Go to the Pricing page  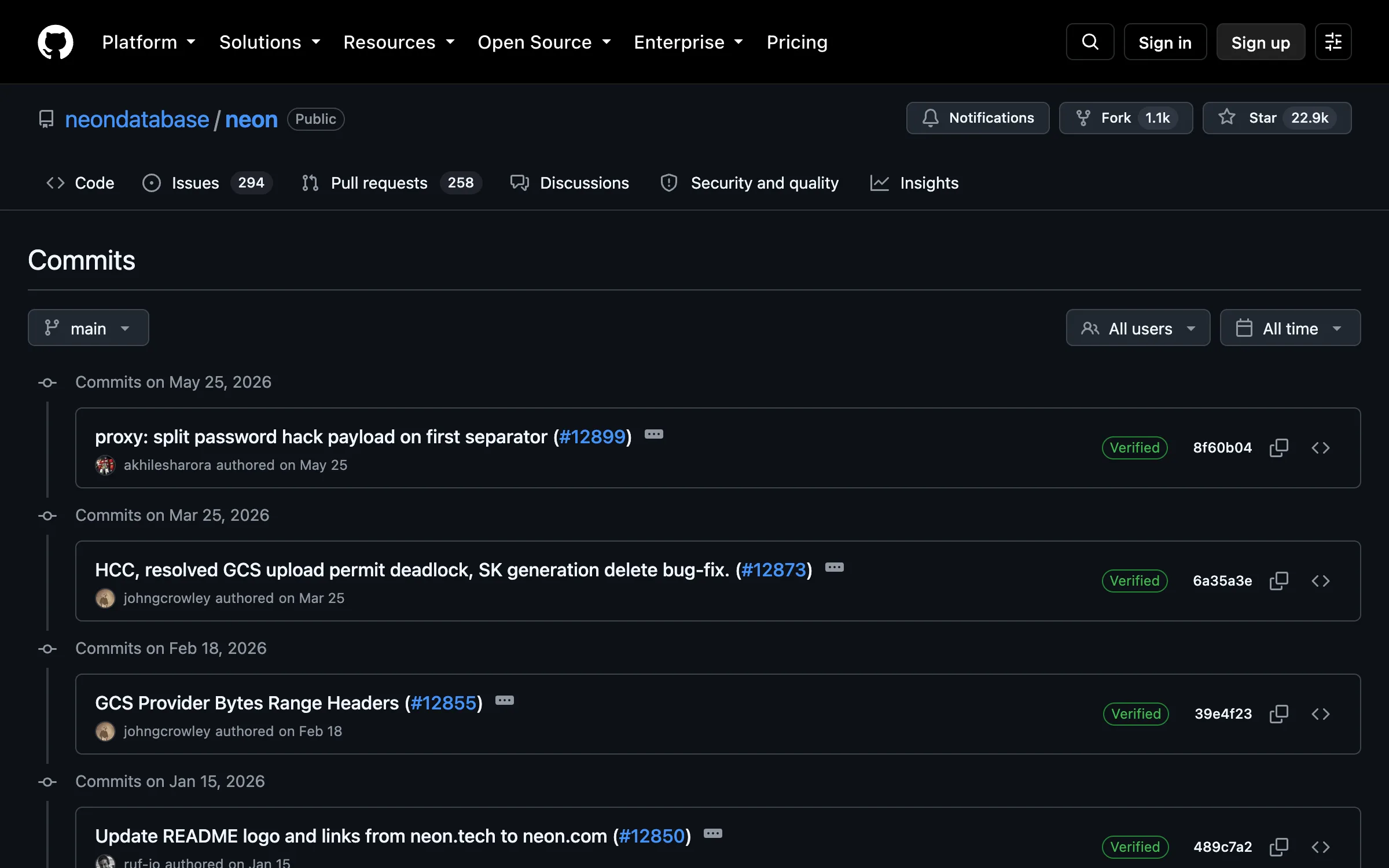[797, 42]
